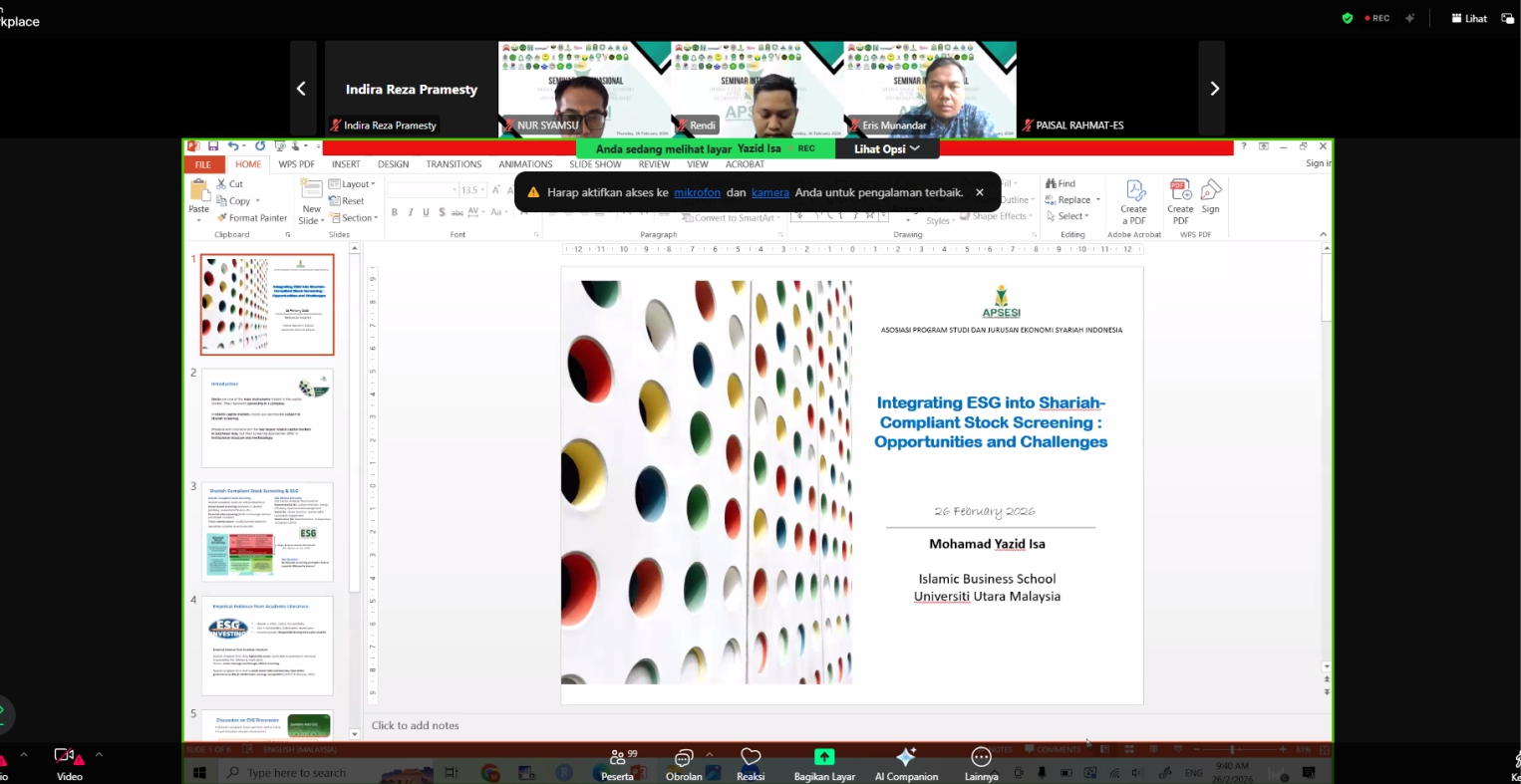Viewport: 1521px width, 784px height.
Task: Toggle Bold formatting in the Font group
Action: point(395,212)
